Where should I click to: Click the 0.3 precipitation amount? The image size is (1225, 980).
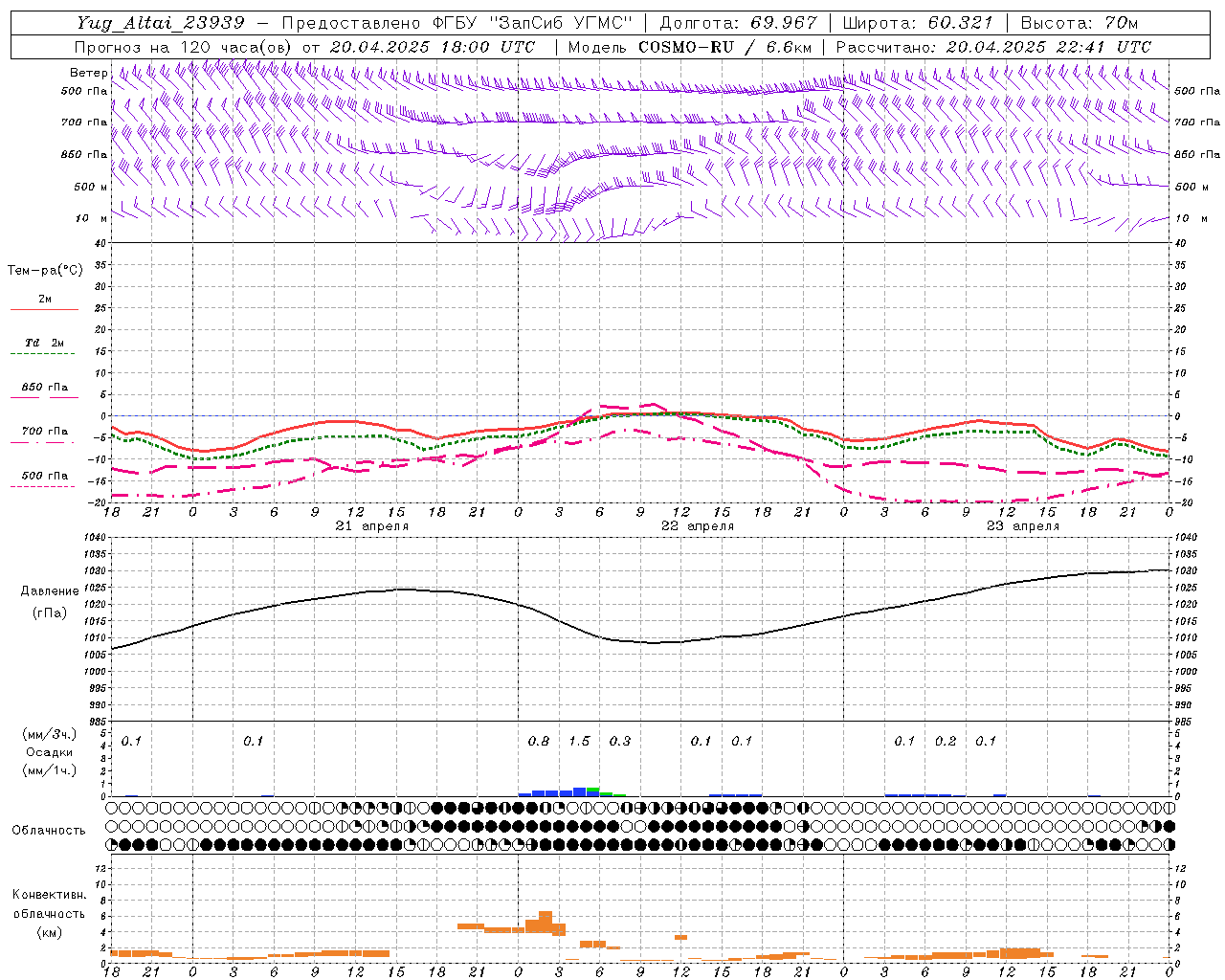tap(620, 742)
